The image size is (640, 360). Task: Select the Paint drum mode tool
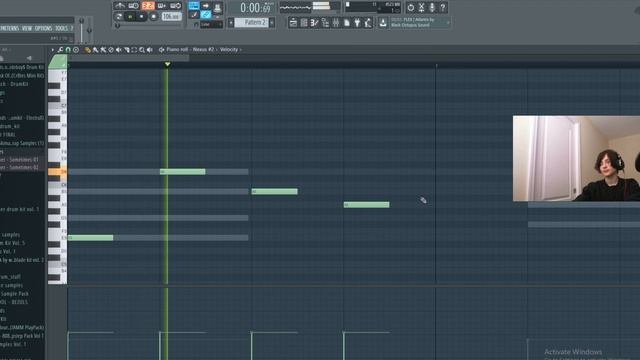tap(103, 50)
